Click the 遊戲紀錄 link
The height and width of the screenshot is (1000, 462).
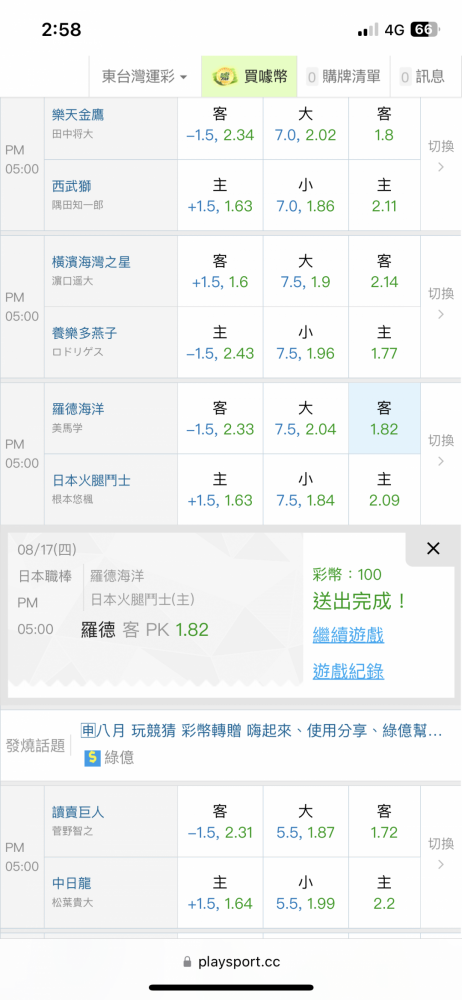pos(348,671)
